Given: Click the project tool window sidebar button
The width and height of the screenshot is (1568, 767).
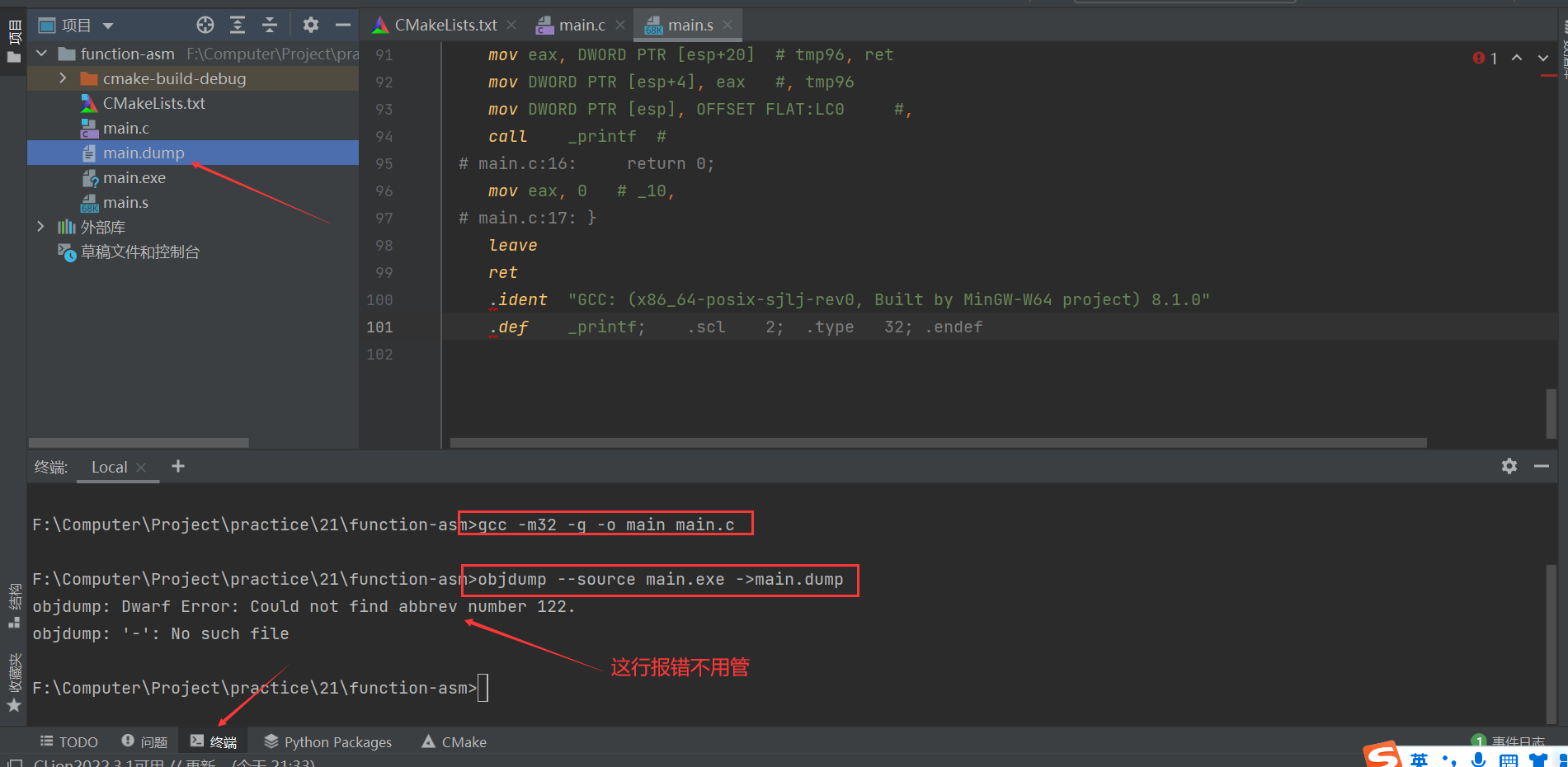Looking at the screenshot, I should click(14, 40).
